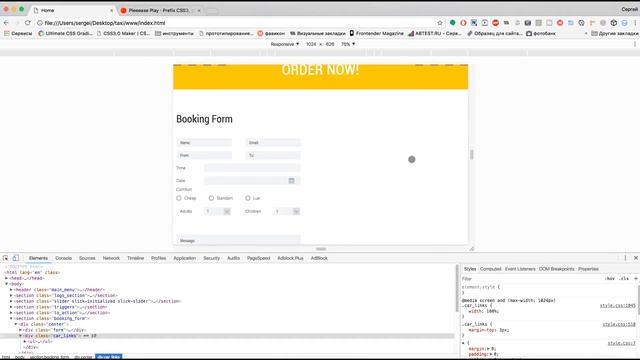Click the browser back arrow
The height and width of the screenshot is (360, 640).
click(6, 23)
